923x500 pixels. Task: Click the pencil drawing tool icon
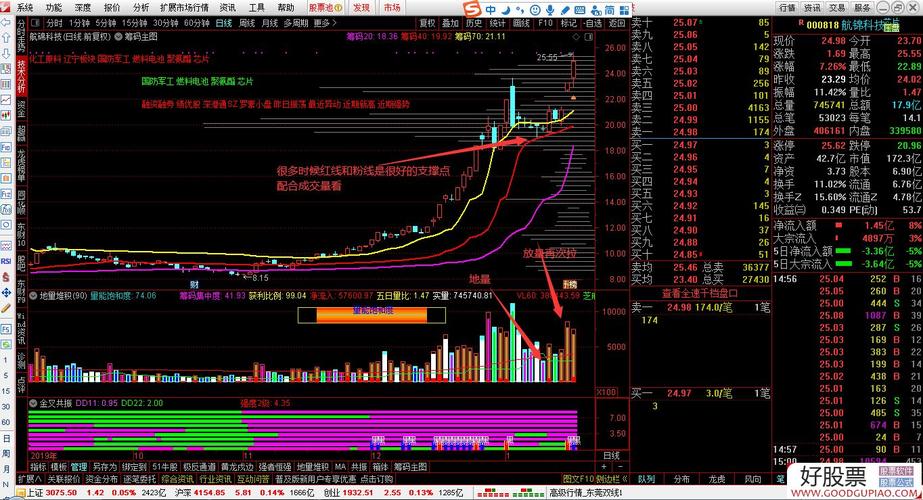click(x=6, y=308)
